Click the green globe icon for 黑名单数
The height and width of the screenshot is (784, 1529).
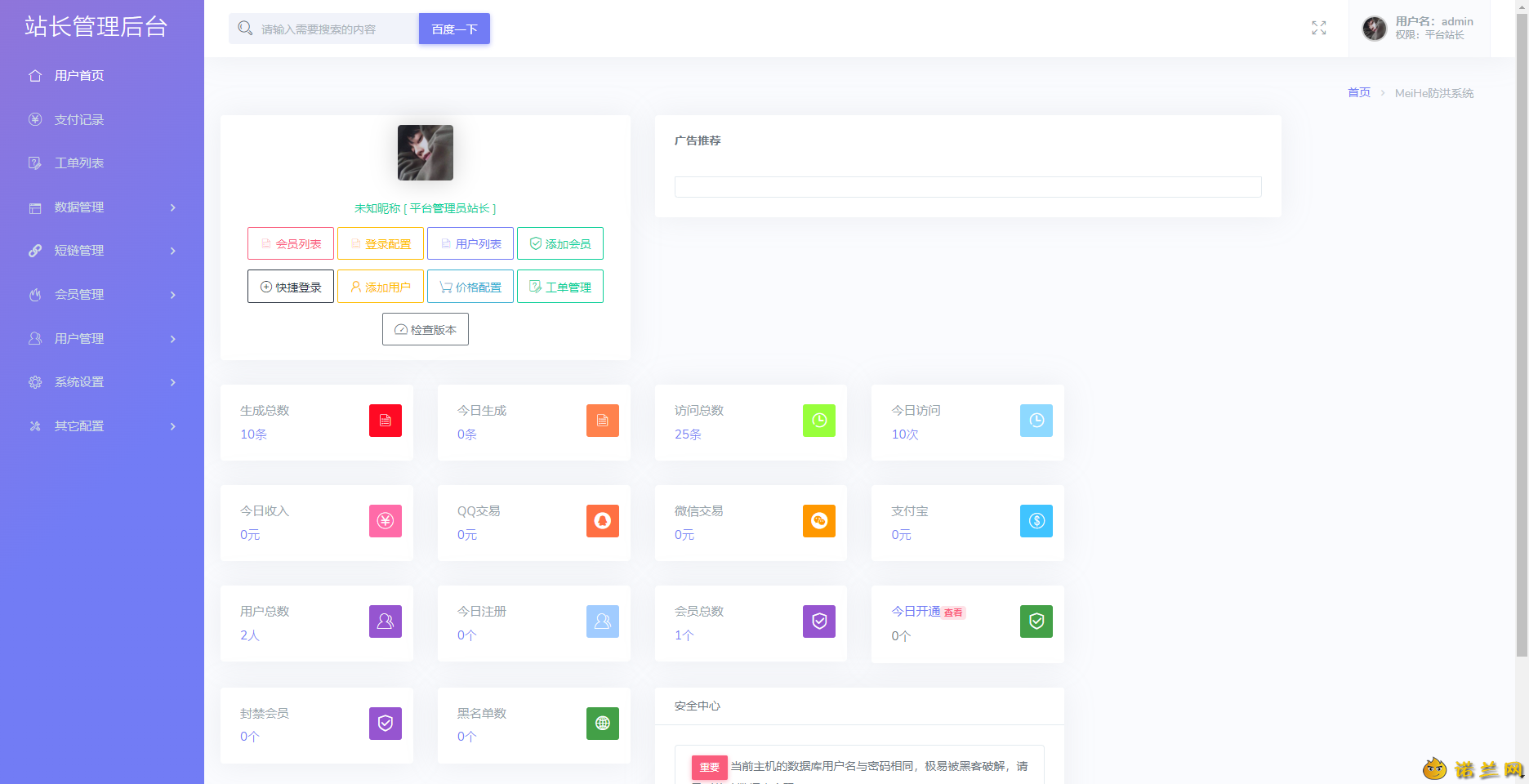coord(603,724)
